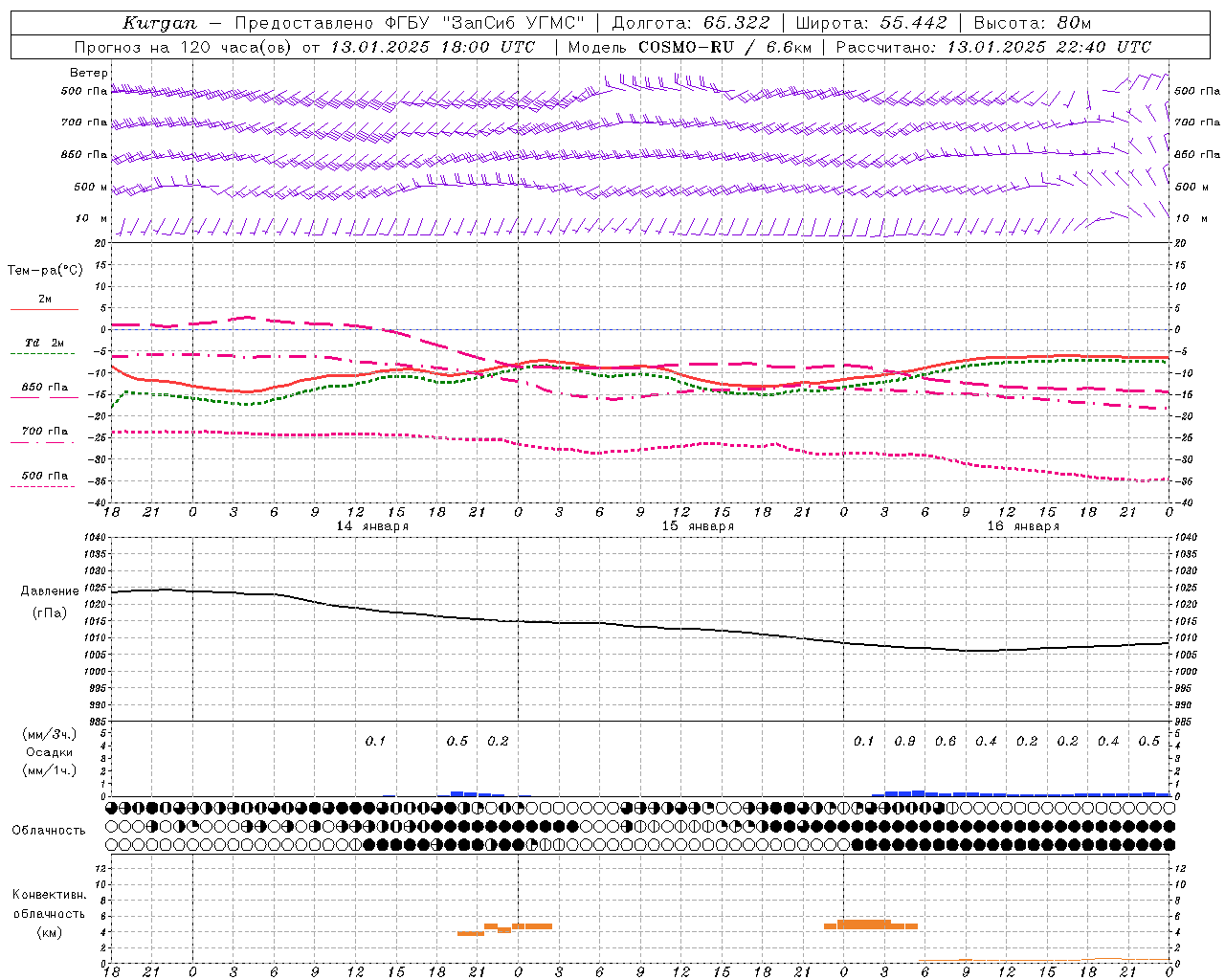Click the 'Тем-ра(°C)' temperature label

pyautogui.click(x=45, y=270)
